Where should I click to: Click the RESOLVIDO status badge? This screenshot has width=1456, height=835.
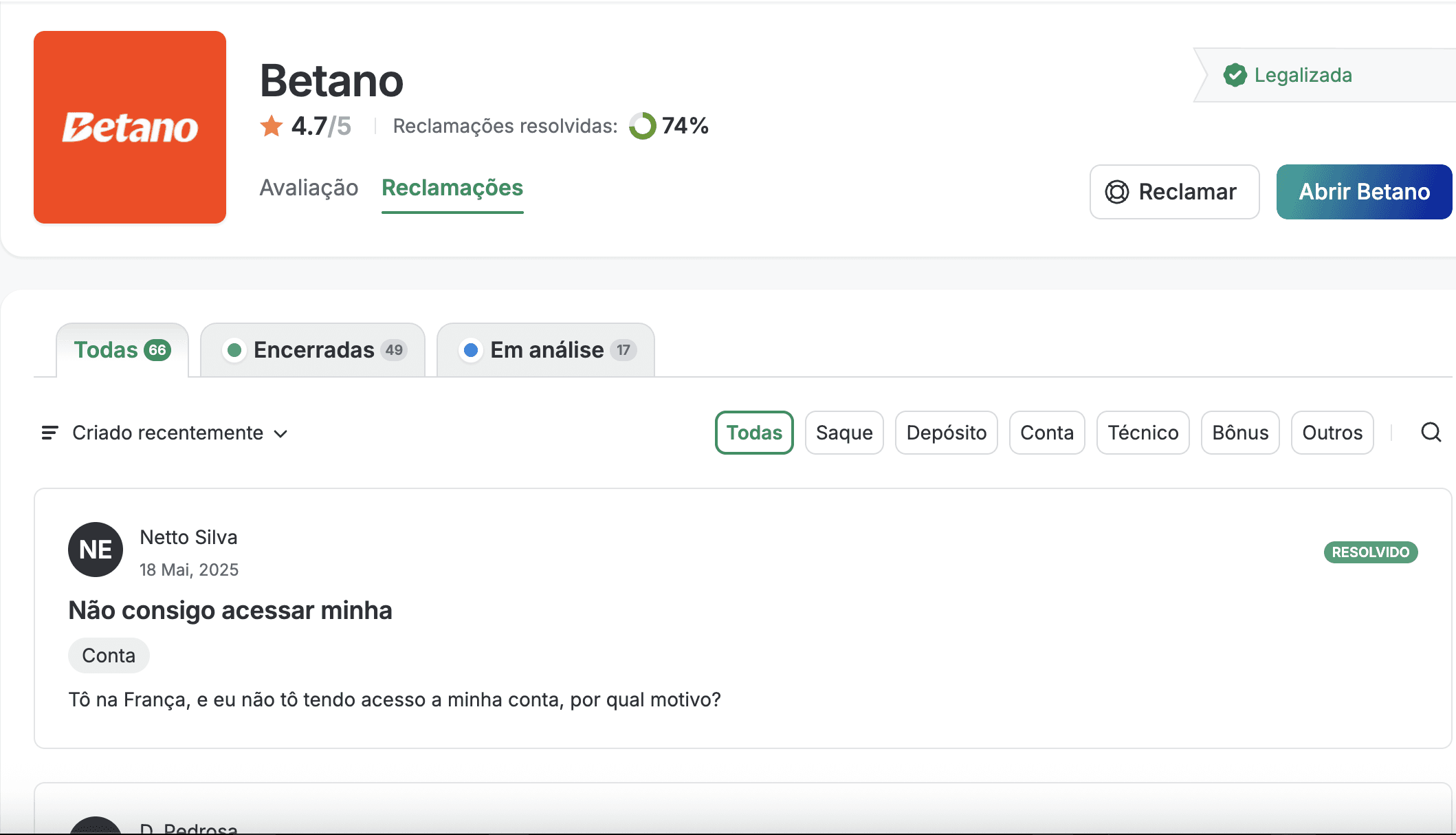[x=1371, y=552]
